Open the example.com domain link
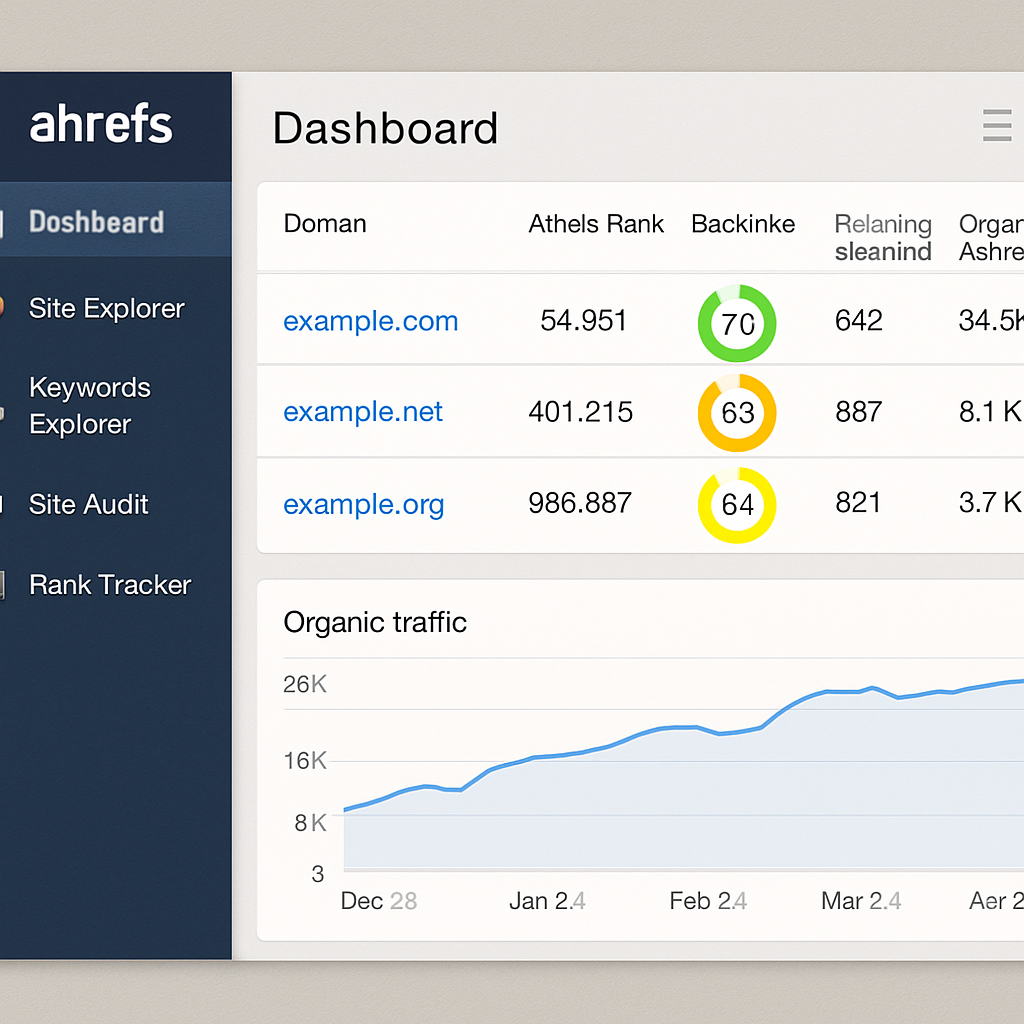Screen dimensions: 1024x1024 click(370, 321)
